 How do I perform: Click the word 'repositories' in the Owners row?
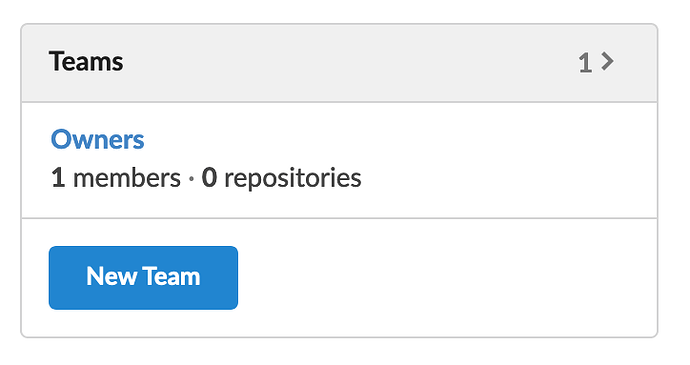click(293, 179)
